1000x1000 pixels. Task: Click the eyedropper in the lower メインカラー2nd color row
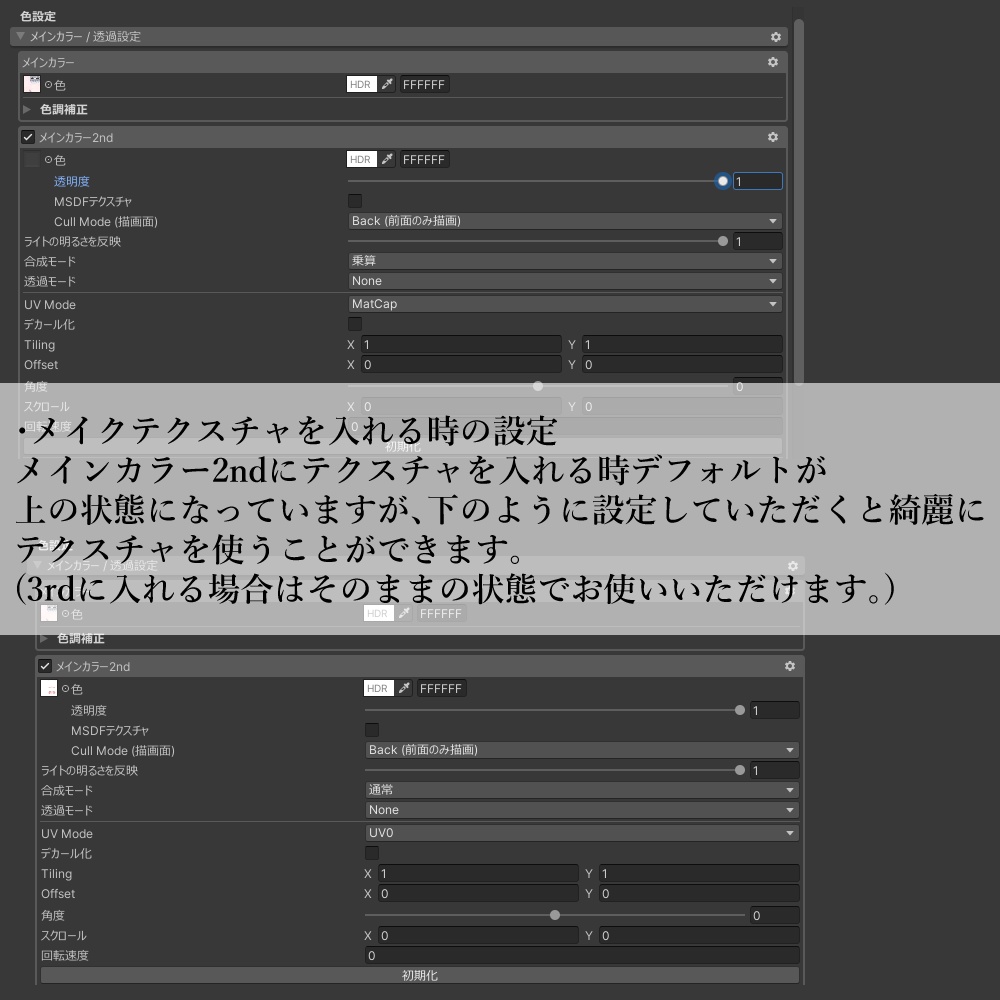(404, 688)
